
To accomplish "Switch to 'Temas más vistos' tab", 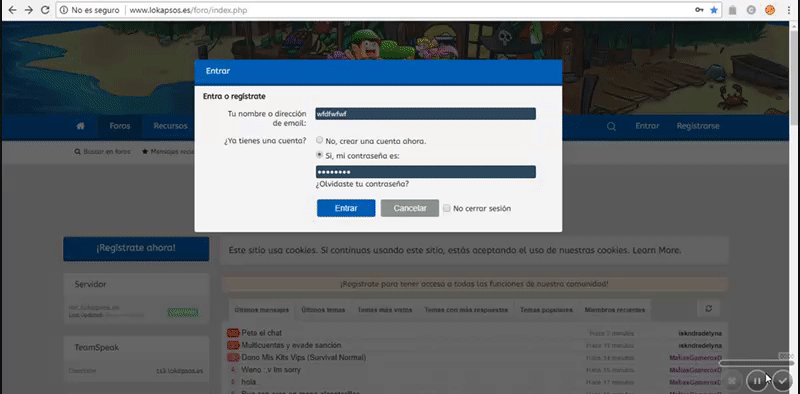I will (384, 310).
